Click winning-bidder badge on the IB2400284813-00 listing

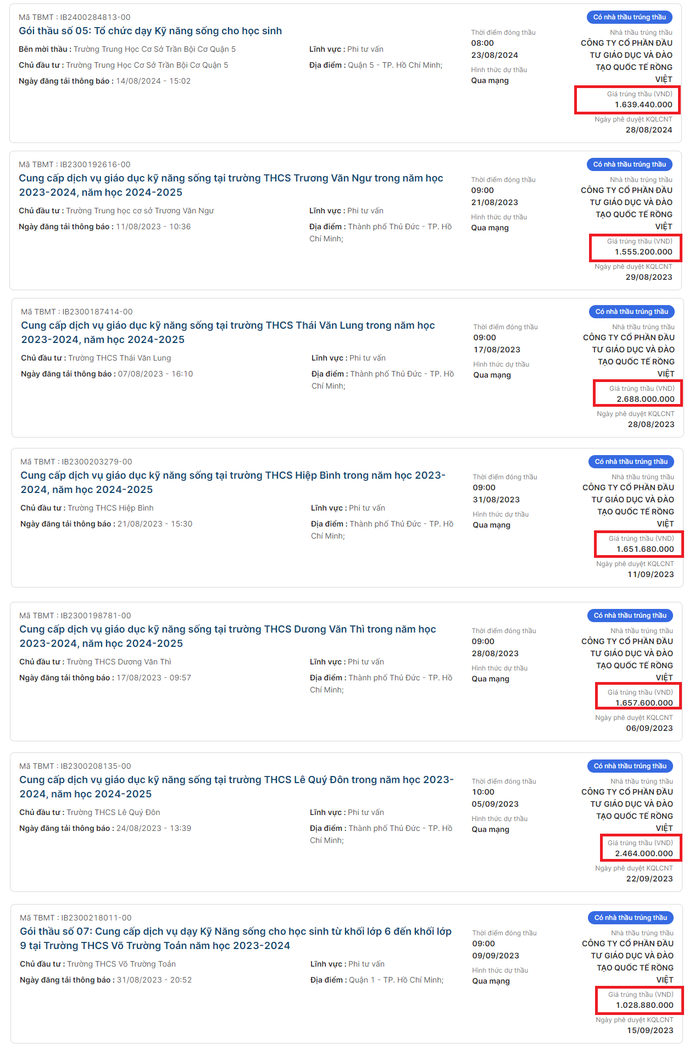tap(629, 17)
